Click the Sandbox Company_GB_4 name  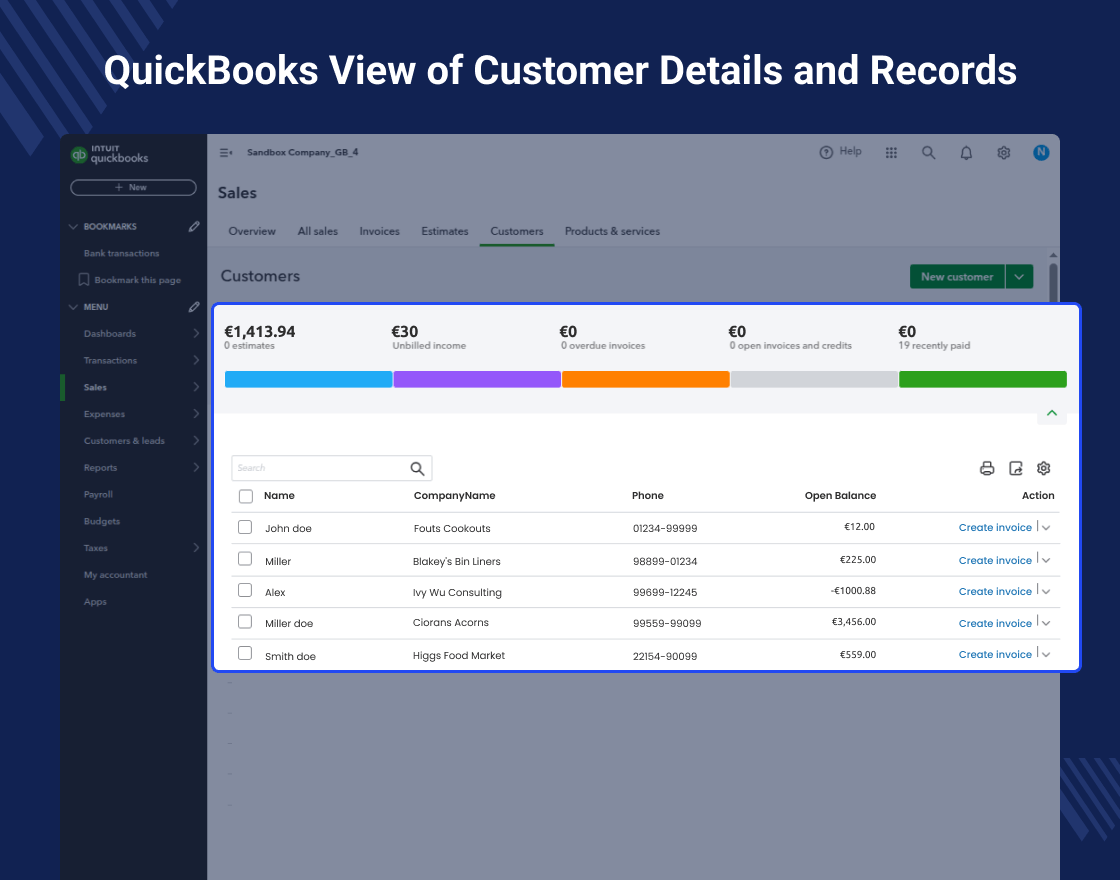303,152
